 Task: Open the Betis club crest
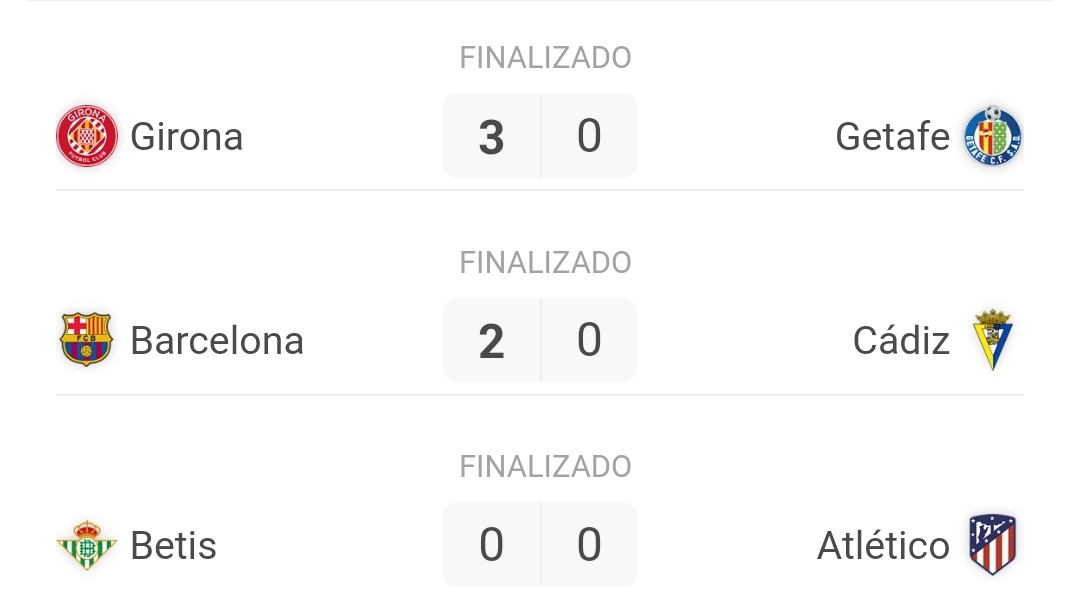pos(86,545)
